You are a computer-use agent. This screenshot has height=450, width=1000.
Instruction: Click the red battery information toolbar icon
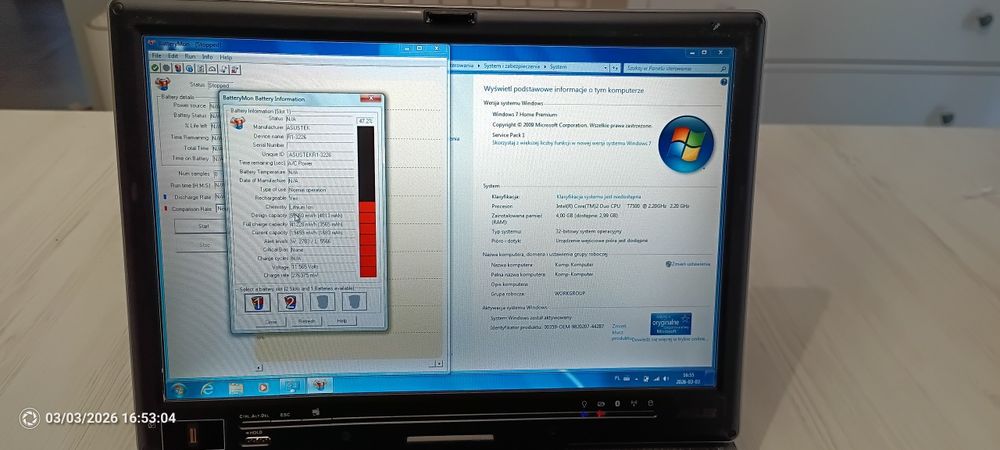(178, 68)
